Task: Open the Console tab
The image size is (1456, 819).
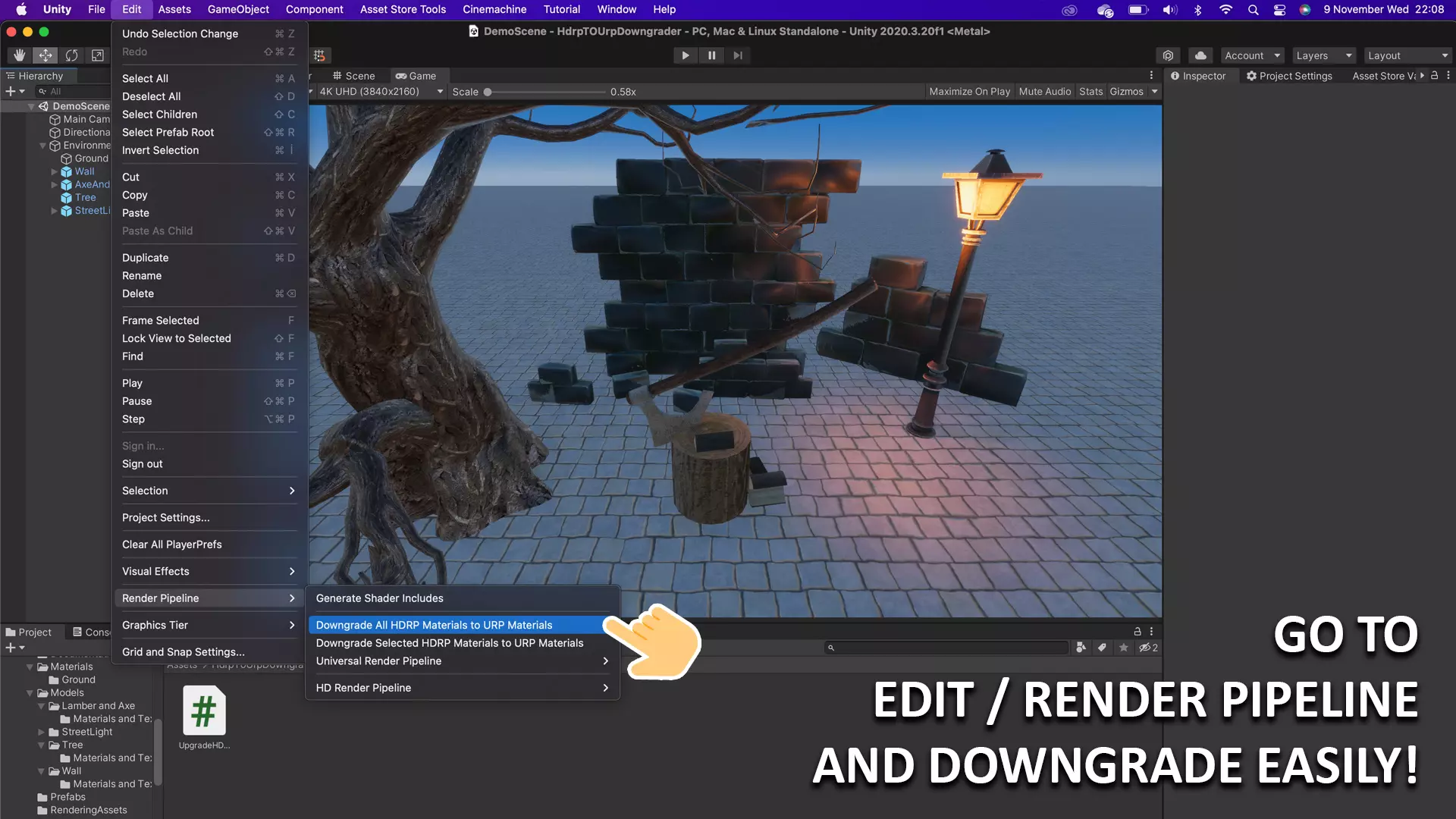Action: (91, 632)
